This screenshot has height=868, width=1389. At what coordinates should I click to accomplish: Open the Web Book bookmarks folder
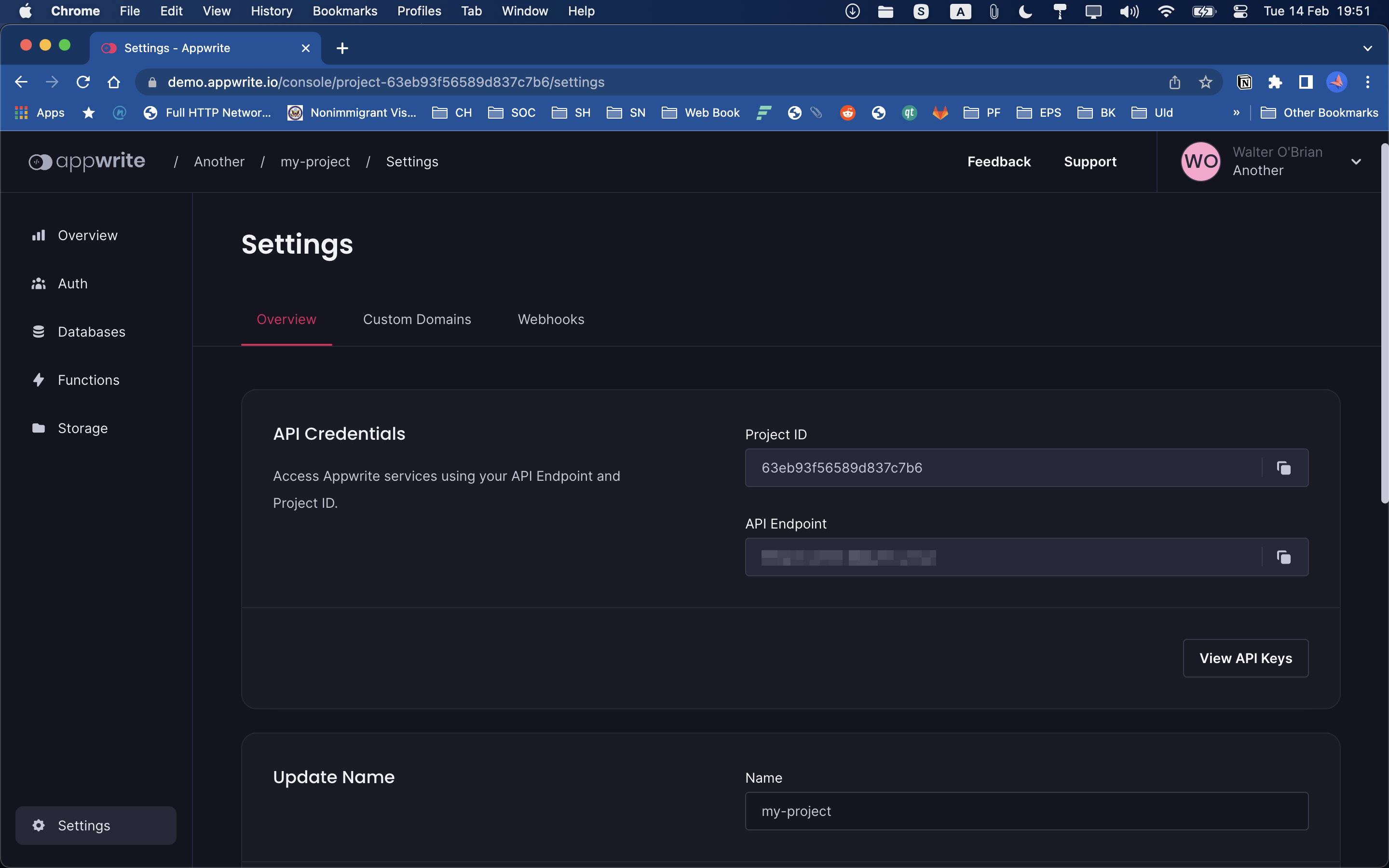pos(701,112)
